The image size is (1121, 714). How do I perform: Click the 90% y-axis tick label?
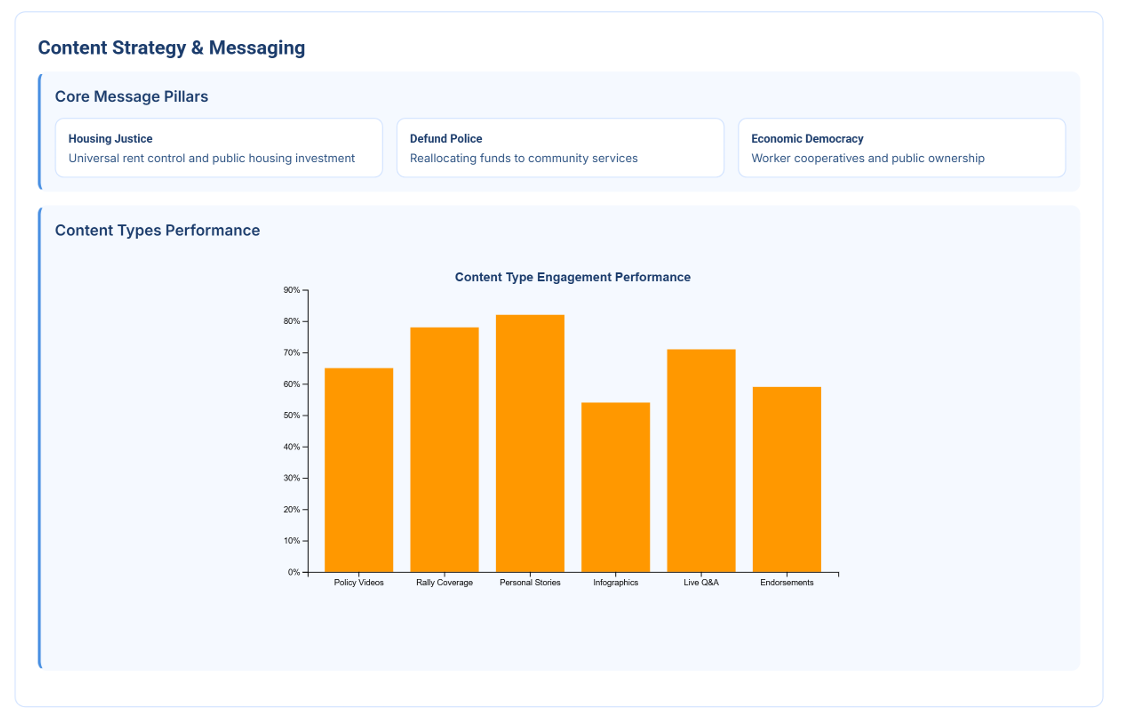pos(291,290)
